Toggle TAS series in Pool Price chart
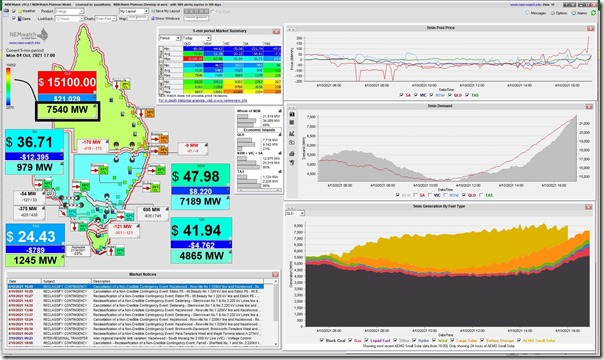 [x=467, y=95]
